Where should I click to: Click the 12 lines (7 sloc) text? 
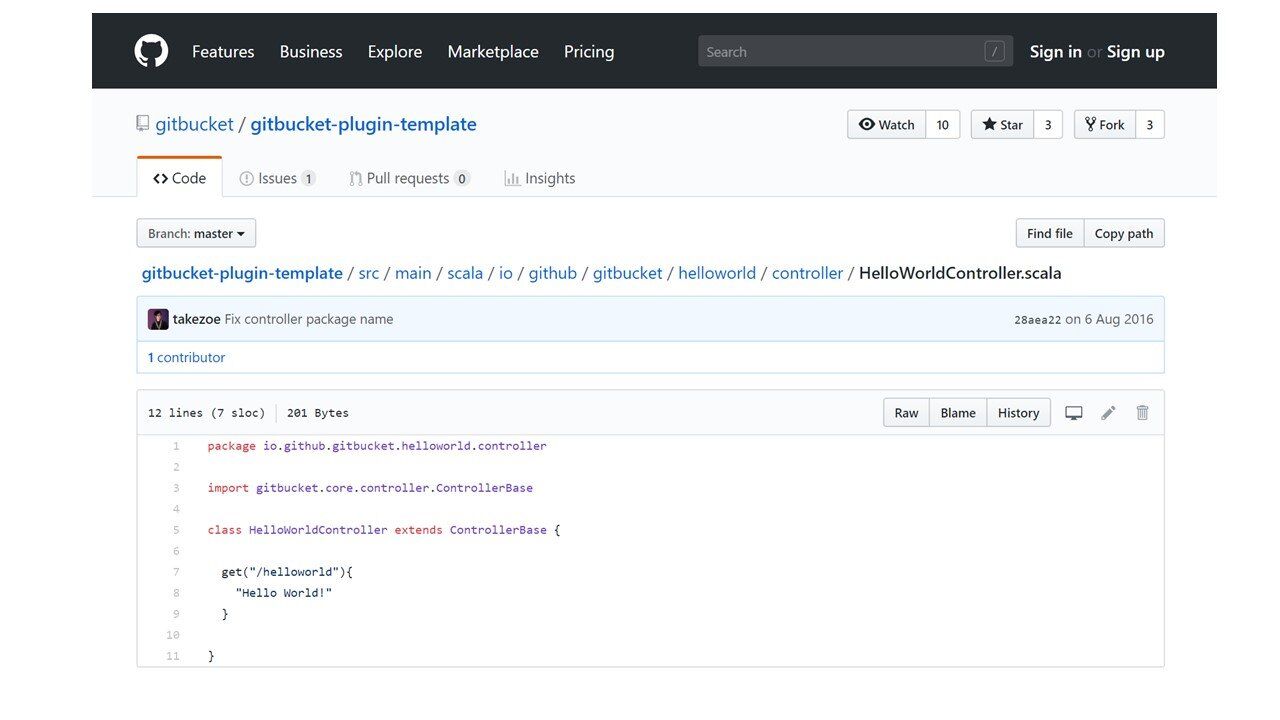206,413
